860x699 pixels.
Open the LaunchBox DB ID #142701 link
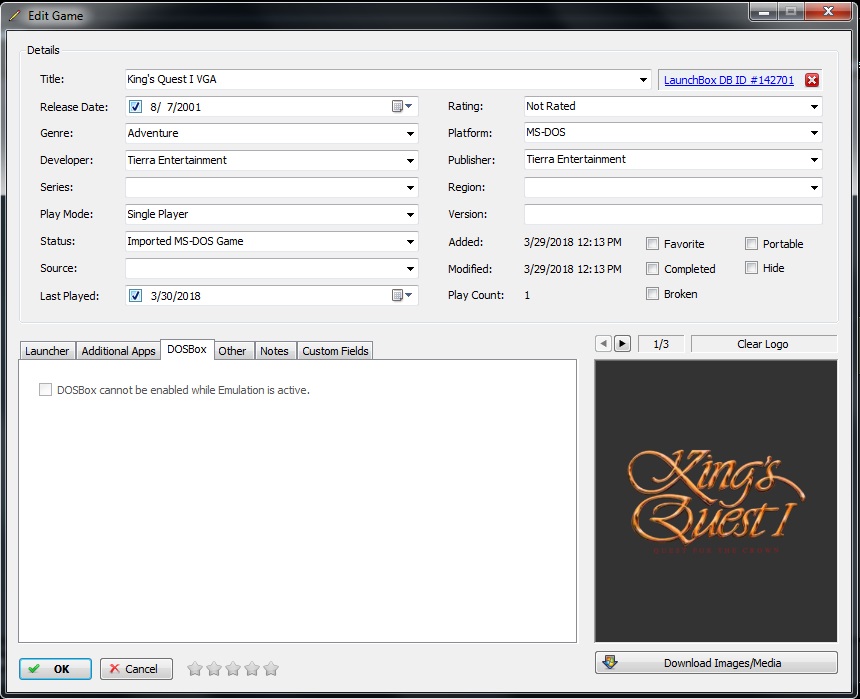pyautogui.click(x=728, y=80)
